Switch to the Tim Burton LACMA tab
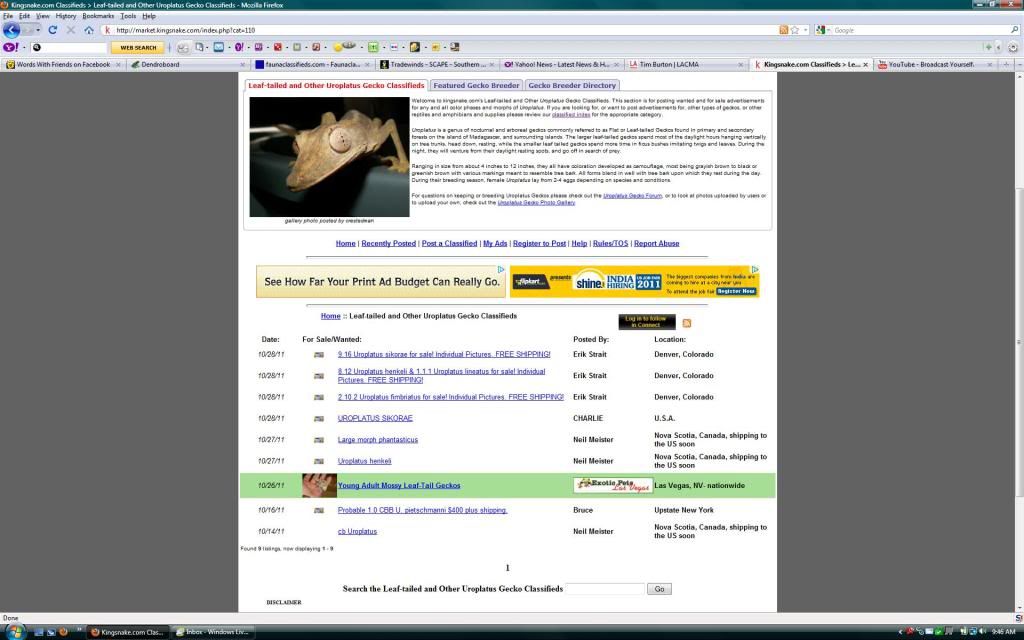The width and height of the screenshot is (1024, 640). [686, 65]
